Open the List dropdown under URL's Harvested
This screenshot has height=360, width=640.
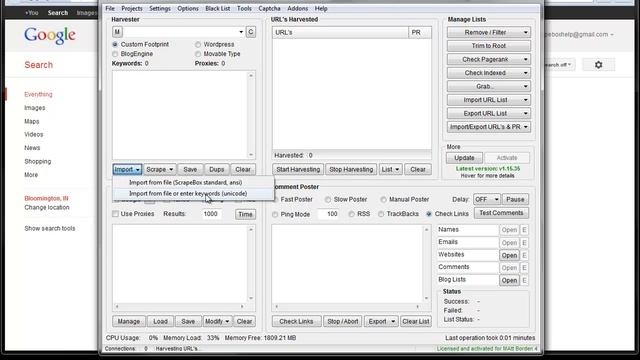[x=390, y=169]
